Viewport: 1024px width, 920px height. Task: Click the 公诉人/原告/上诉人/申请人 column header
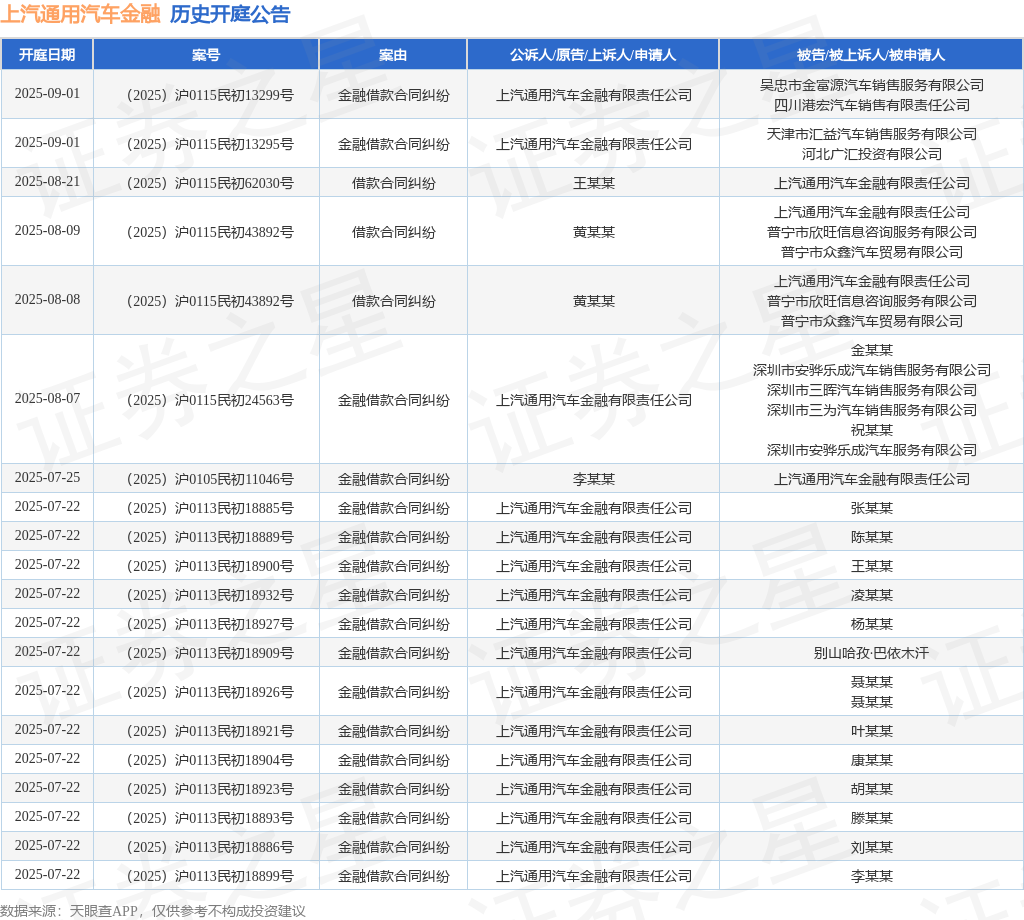(x=593, y=55)
